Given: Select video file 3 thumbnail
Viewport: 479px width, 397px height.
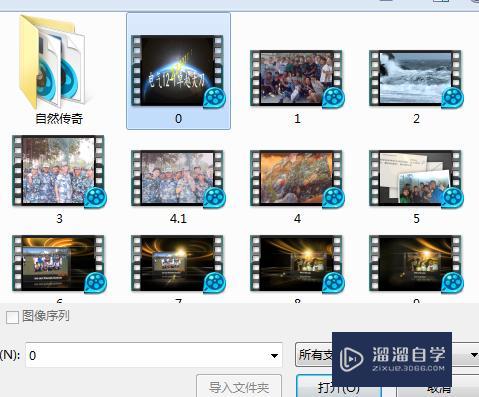Looking at the screenshot, I should point(59,171).
